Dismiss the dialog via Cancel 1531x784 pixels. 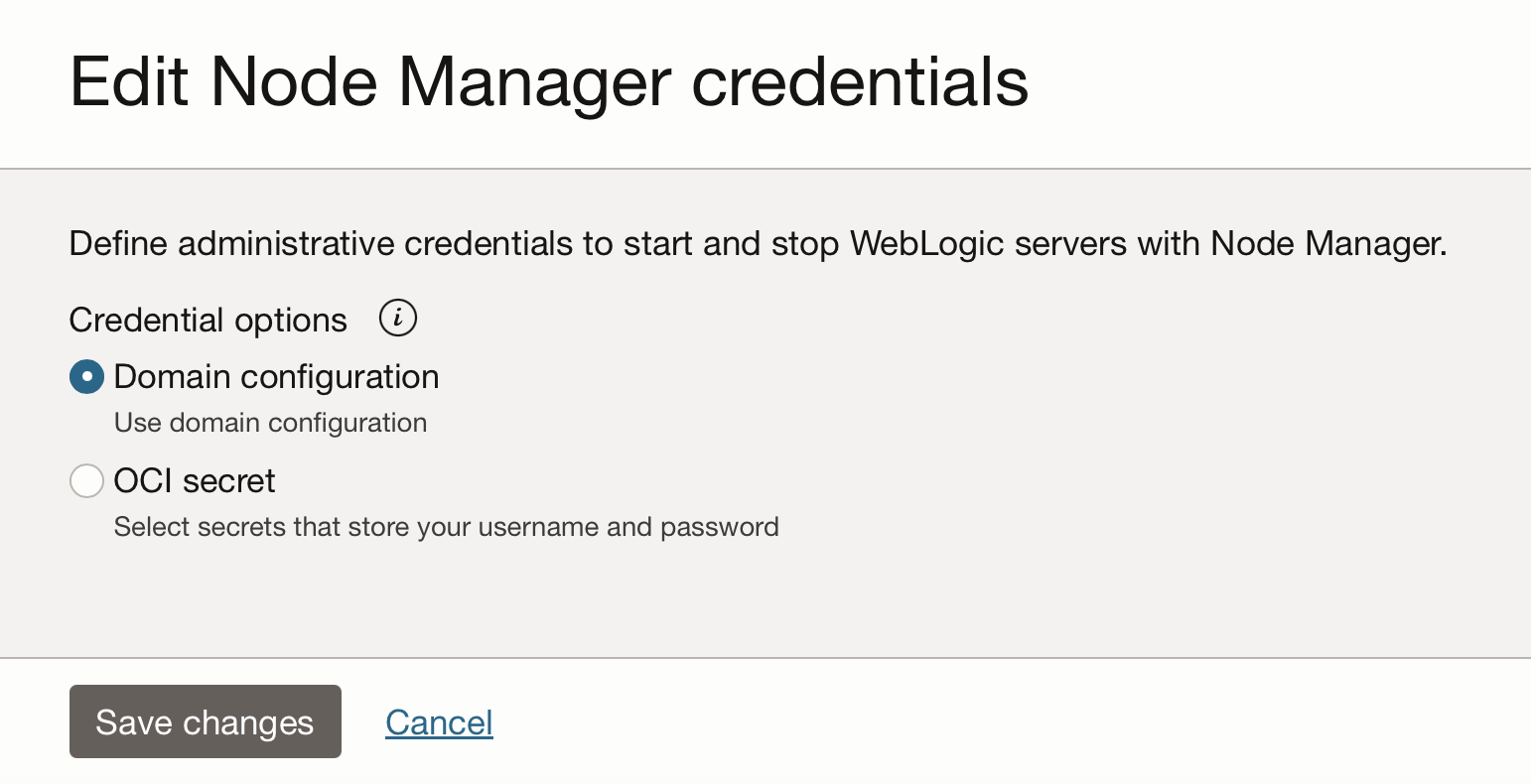coord(439,721)
